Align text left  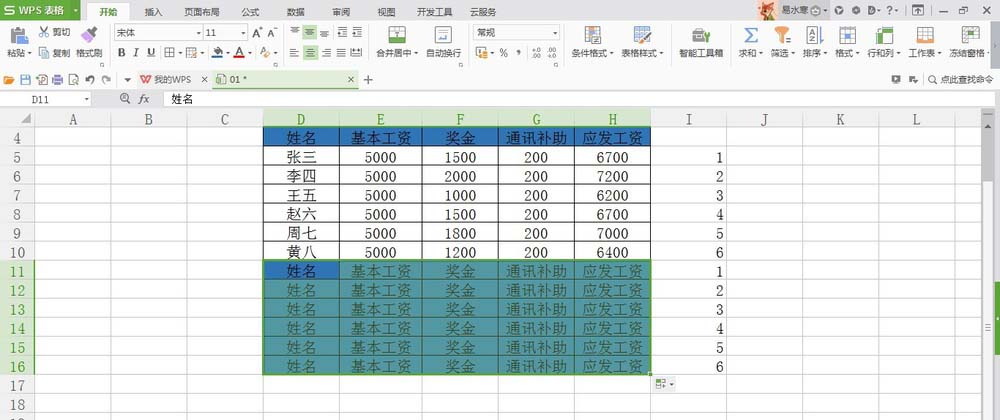click(x=295, y=53)
